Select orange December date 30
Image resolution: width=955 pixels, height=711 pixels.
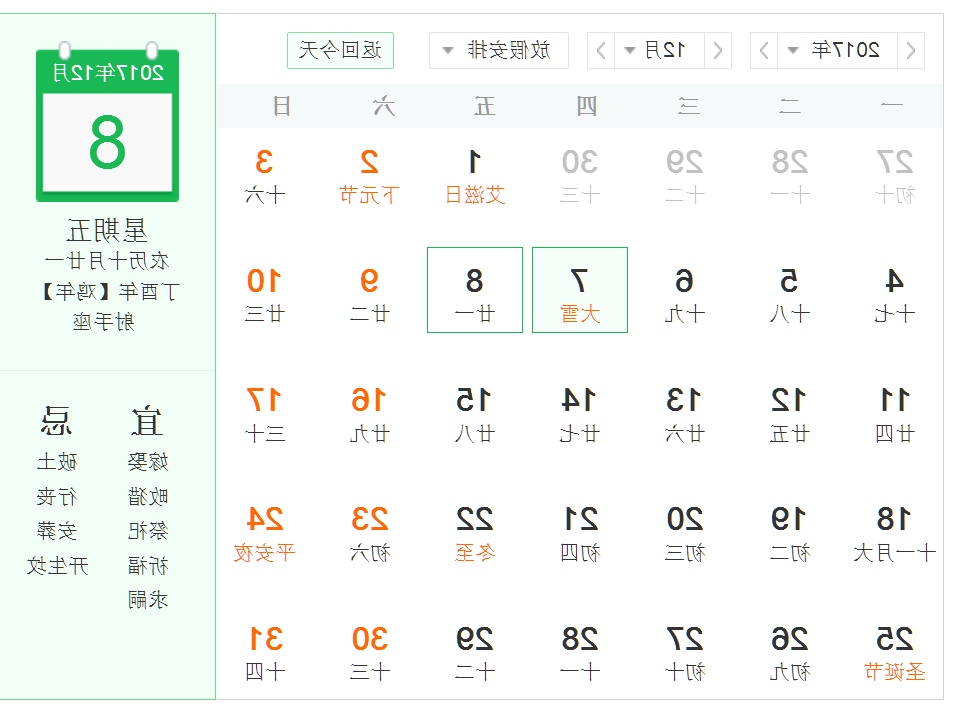[x=370, y=654]
